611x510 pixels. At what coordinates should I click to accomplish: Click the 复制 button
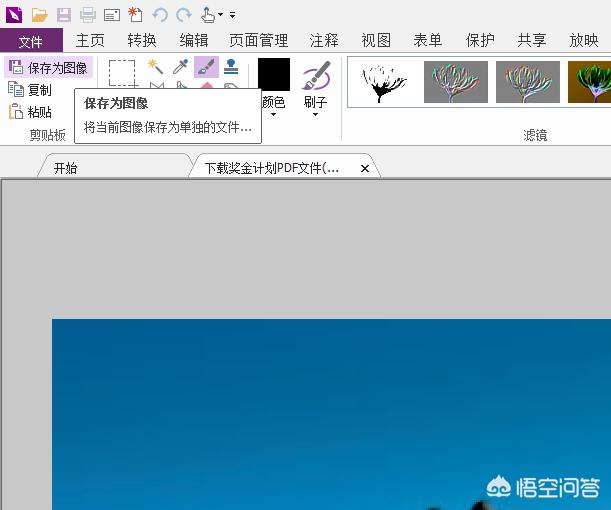tap(30, 90)
